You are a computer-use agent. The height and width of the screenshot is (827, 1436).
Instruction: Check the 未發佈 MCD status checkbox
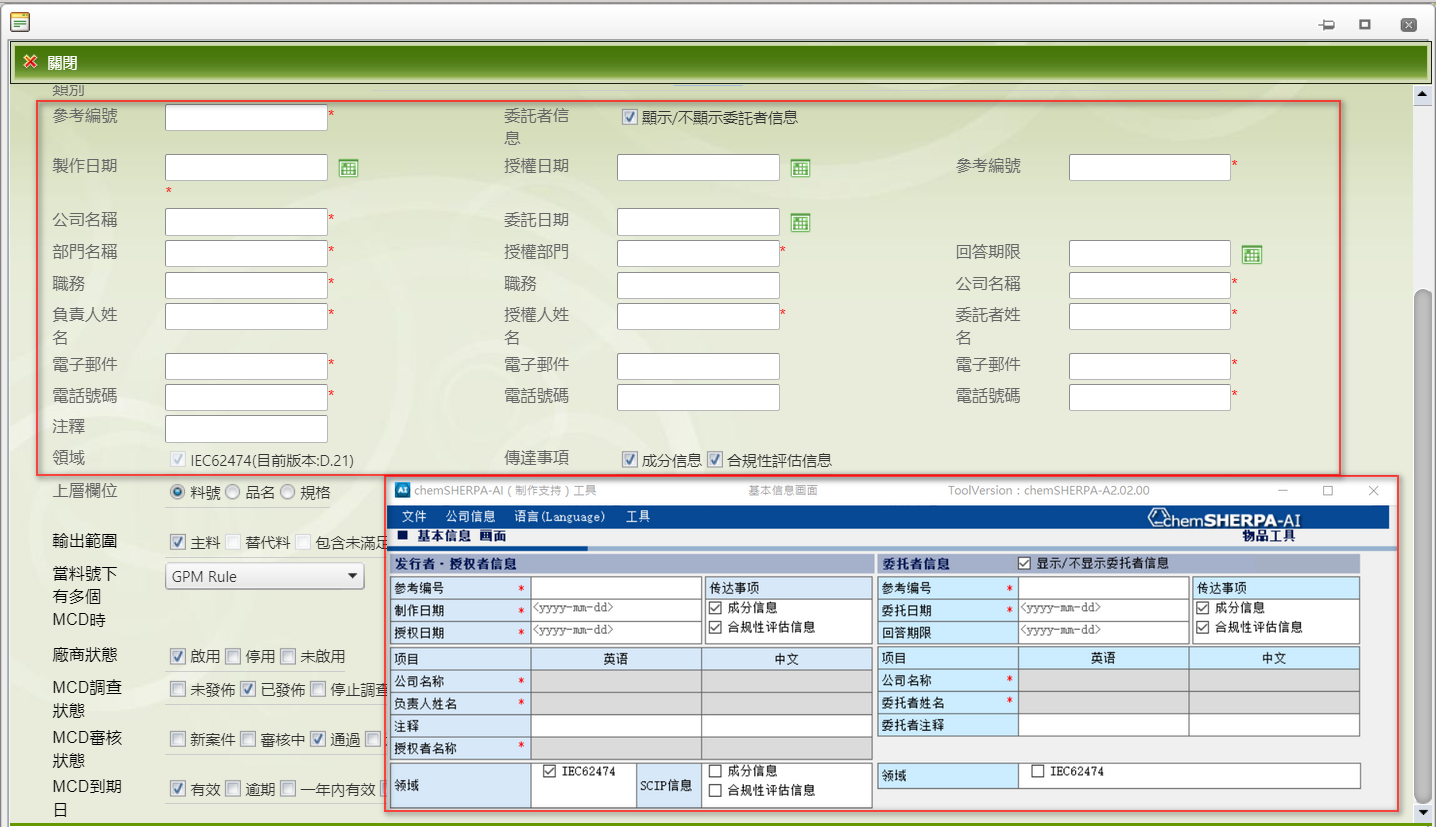pyautogui.click(x=178, y=689)
